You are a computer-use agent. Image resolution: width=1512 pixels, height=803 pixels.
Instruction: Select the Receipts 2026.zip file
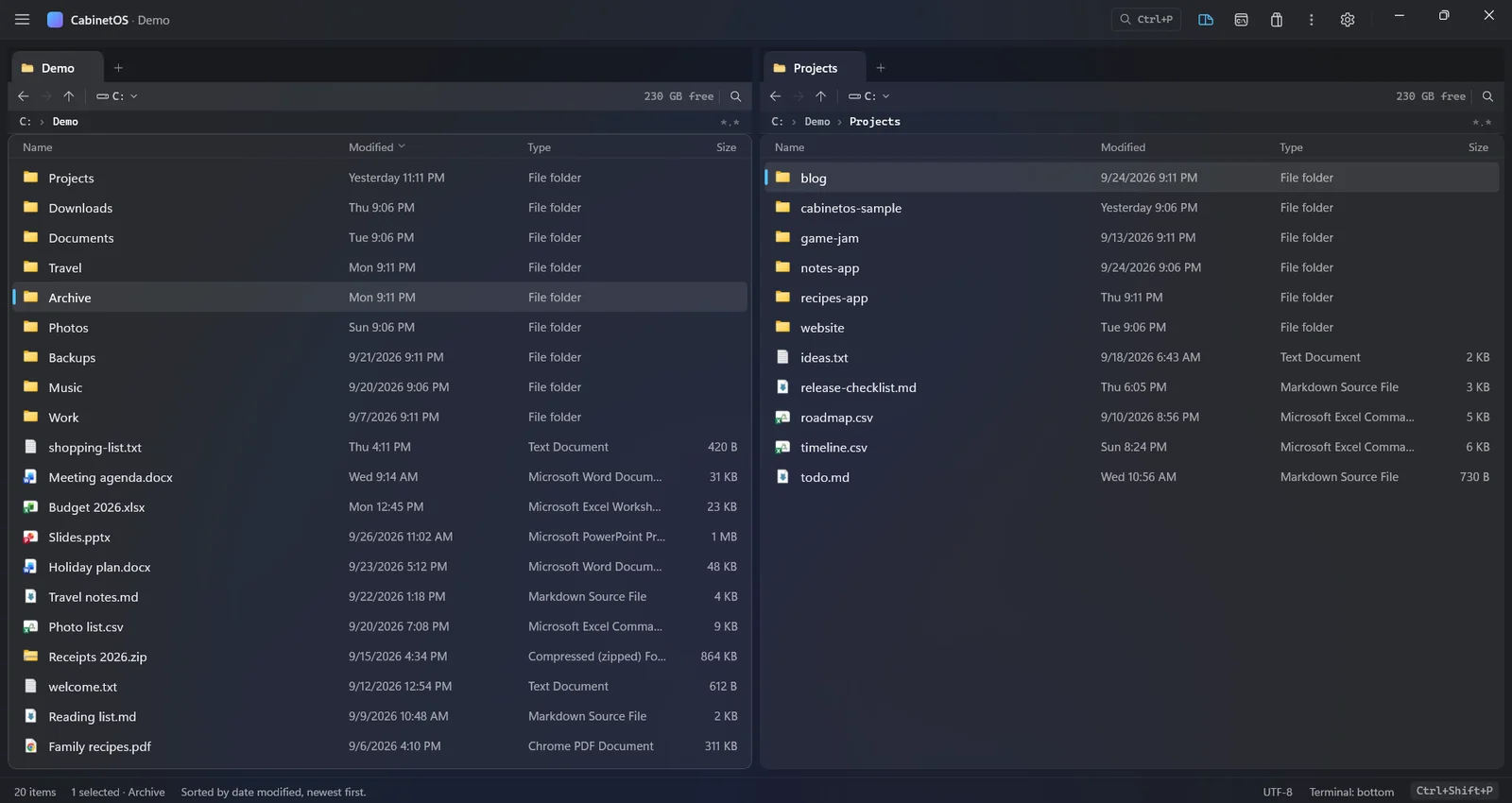pyautogui.click(x=380, y=657)
